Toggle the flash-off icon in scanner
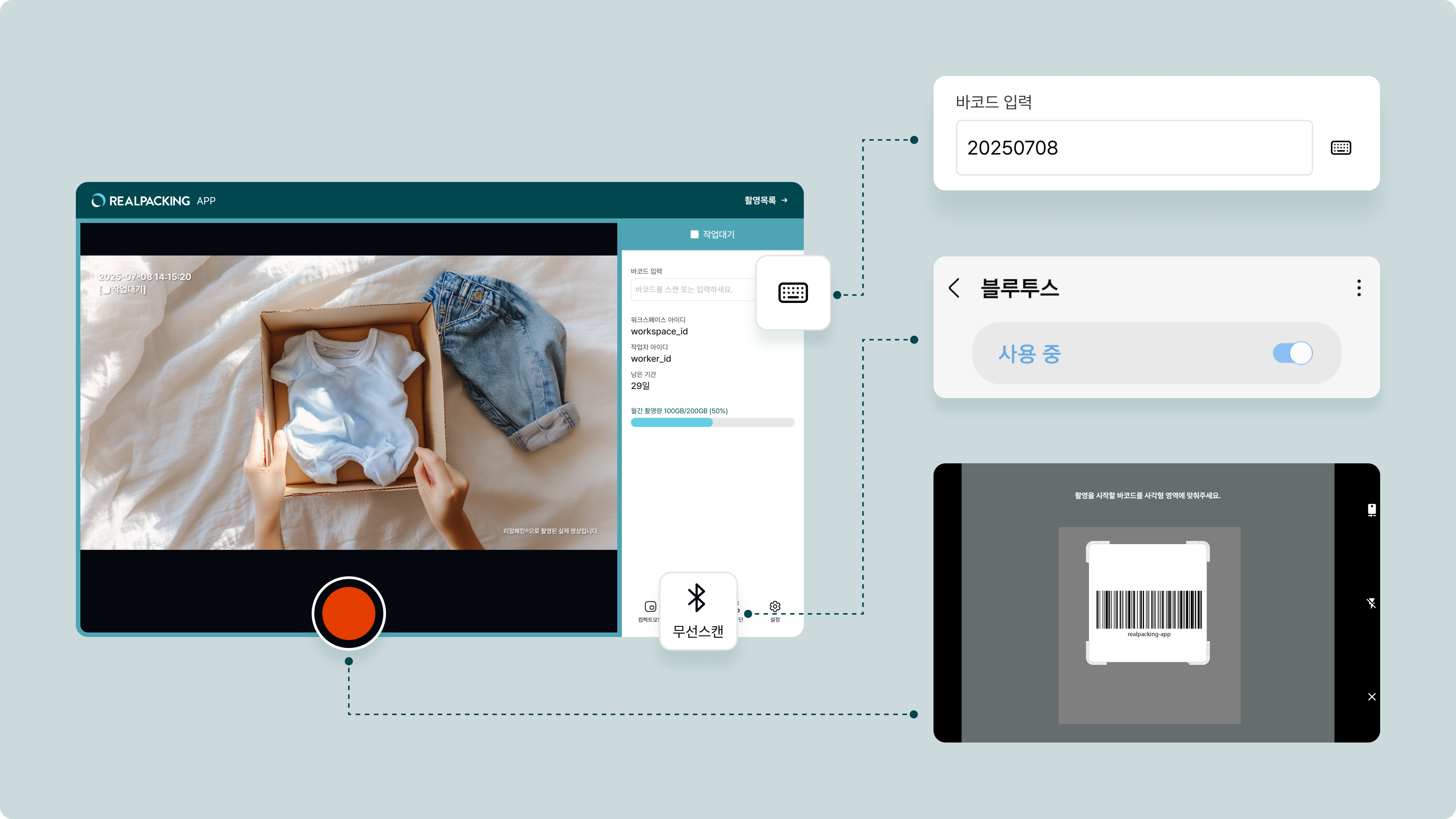This screenshot has width=1456, height=819. [1371, 603]
